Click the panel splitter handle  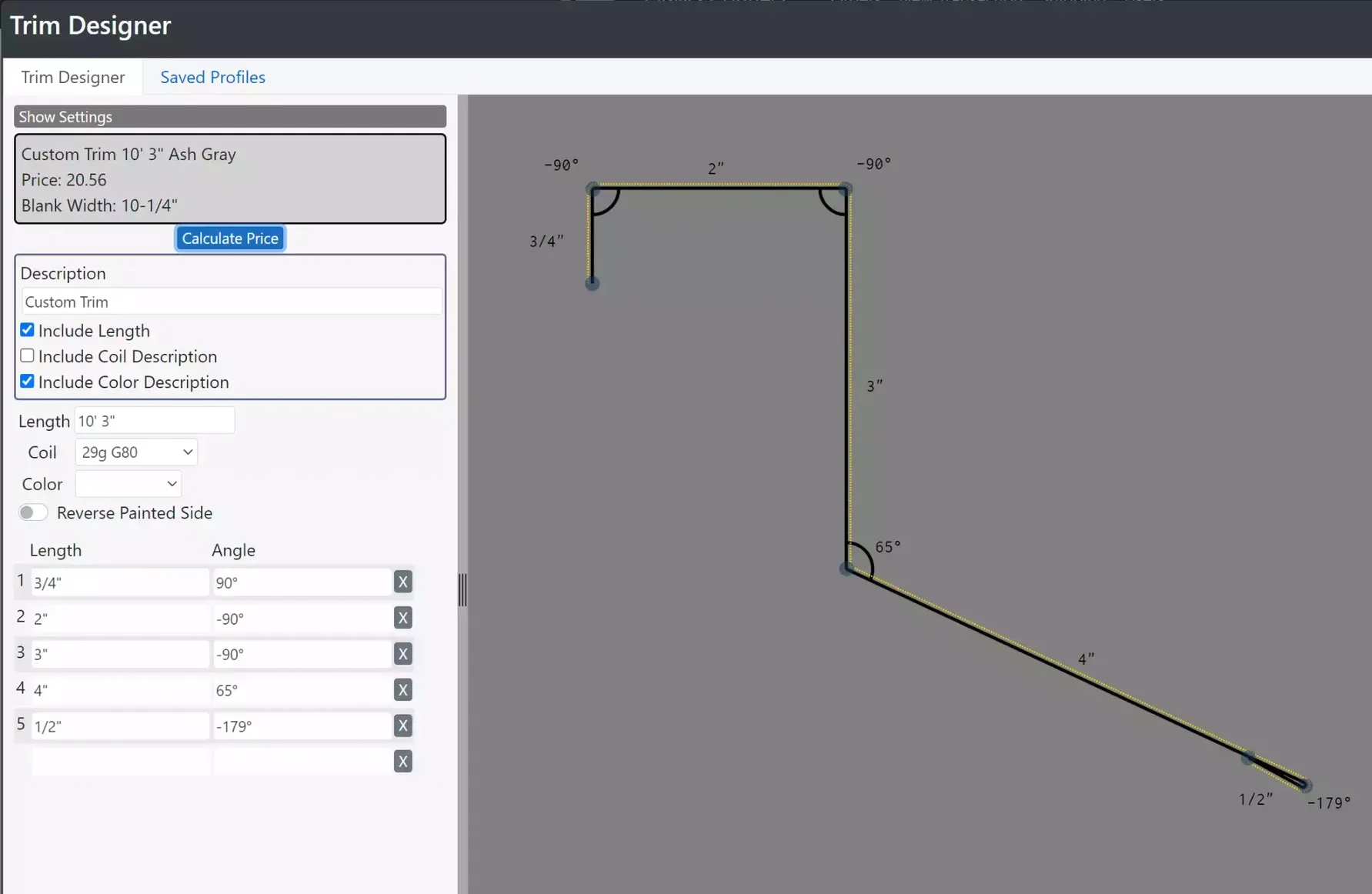pyautogui.click(x=462, y=590)
